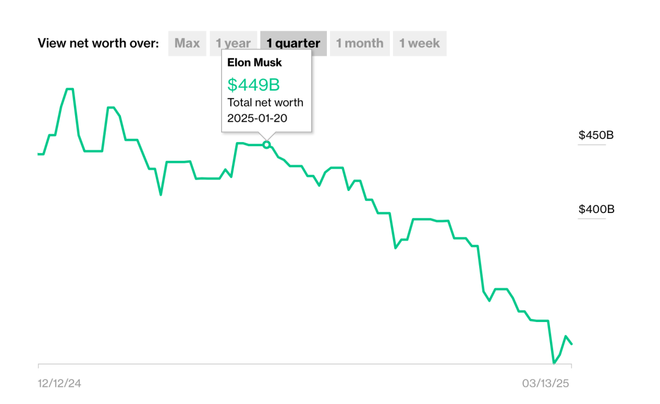Click the horizontal x-axis baseline
The width and height of the screenshot is (660, 404).
pyautogui.click(x=300, y=365)
